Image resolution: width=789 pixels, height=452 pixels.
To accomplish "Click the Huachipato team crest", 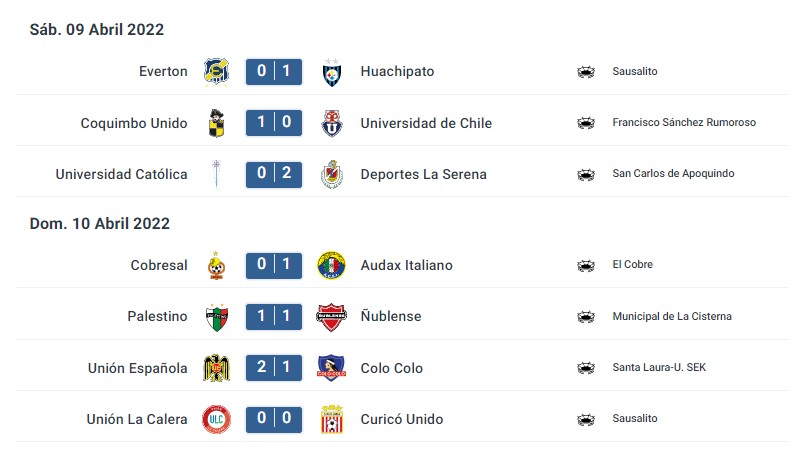I will tap(331, 72).
